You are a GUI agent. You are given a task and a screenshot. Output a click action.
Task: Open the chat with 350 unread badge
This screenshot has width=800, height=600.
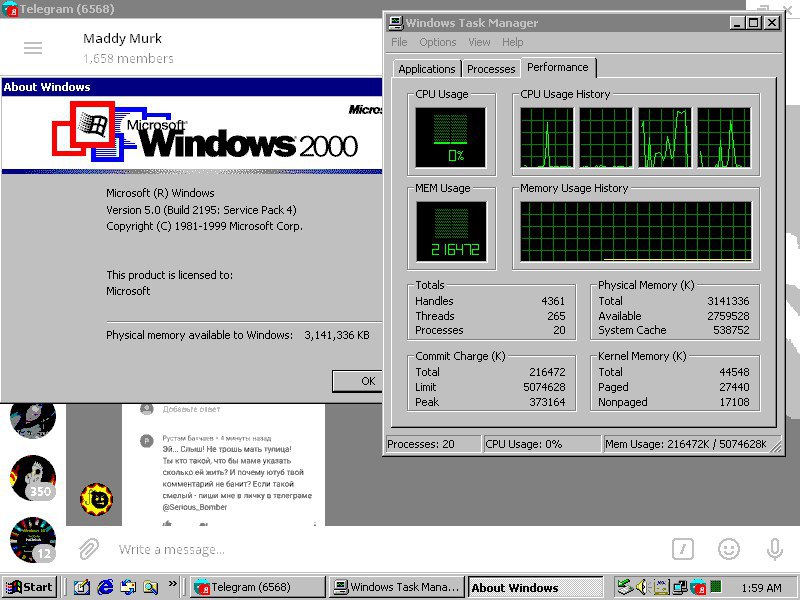pyautogui.click(x=33, y=478)
